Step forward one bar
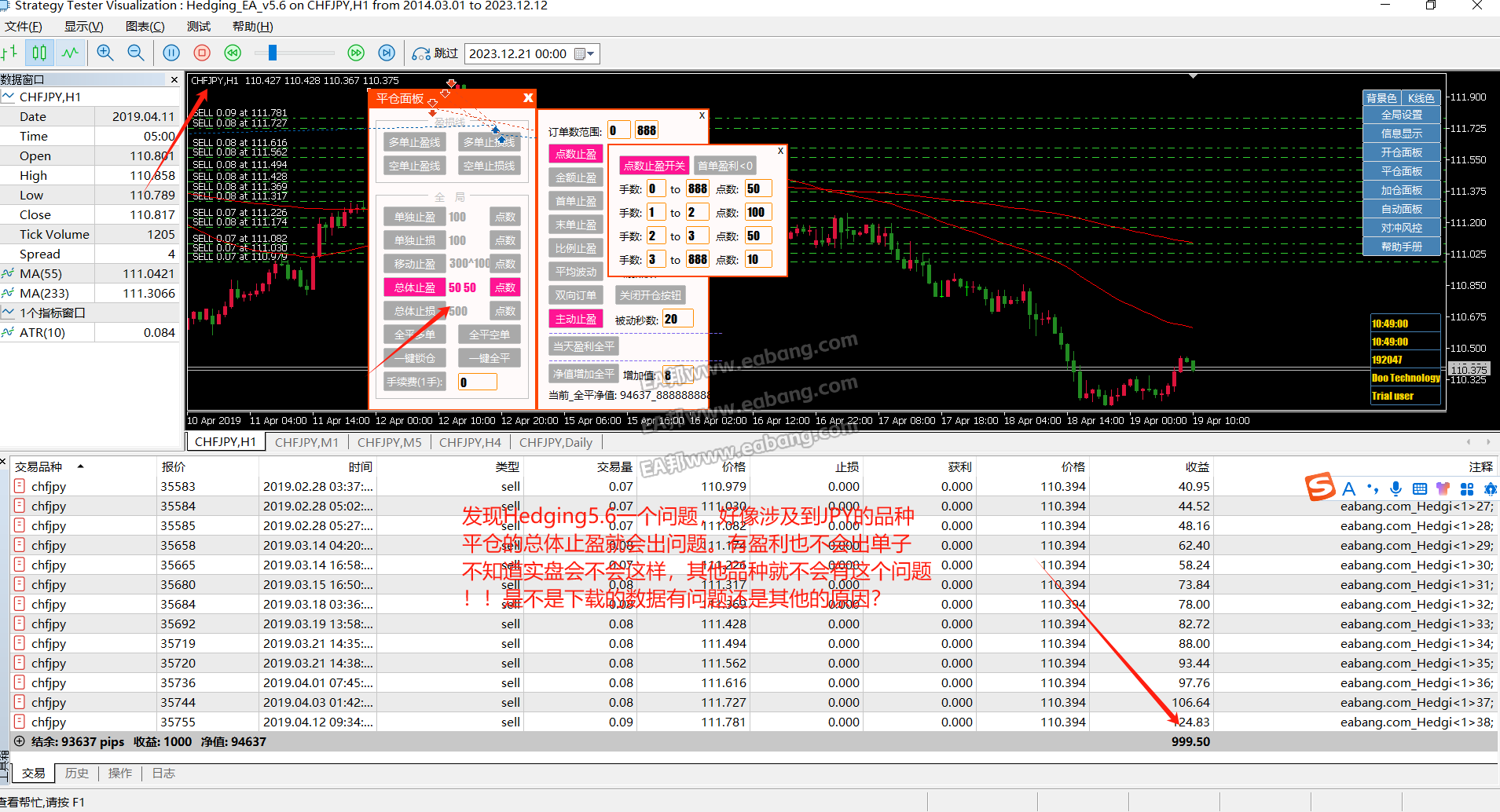This screenshot has height=812, width=1500. (x=387, y=53)
